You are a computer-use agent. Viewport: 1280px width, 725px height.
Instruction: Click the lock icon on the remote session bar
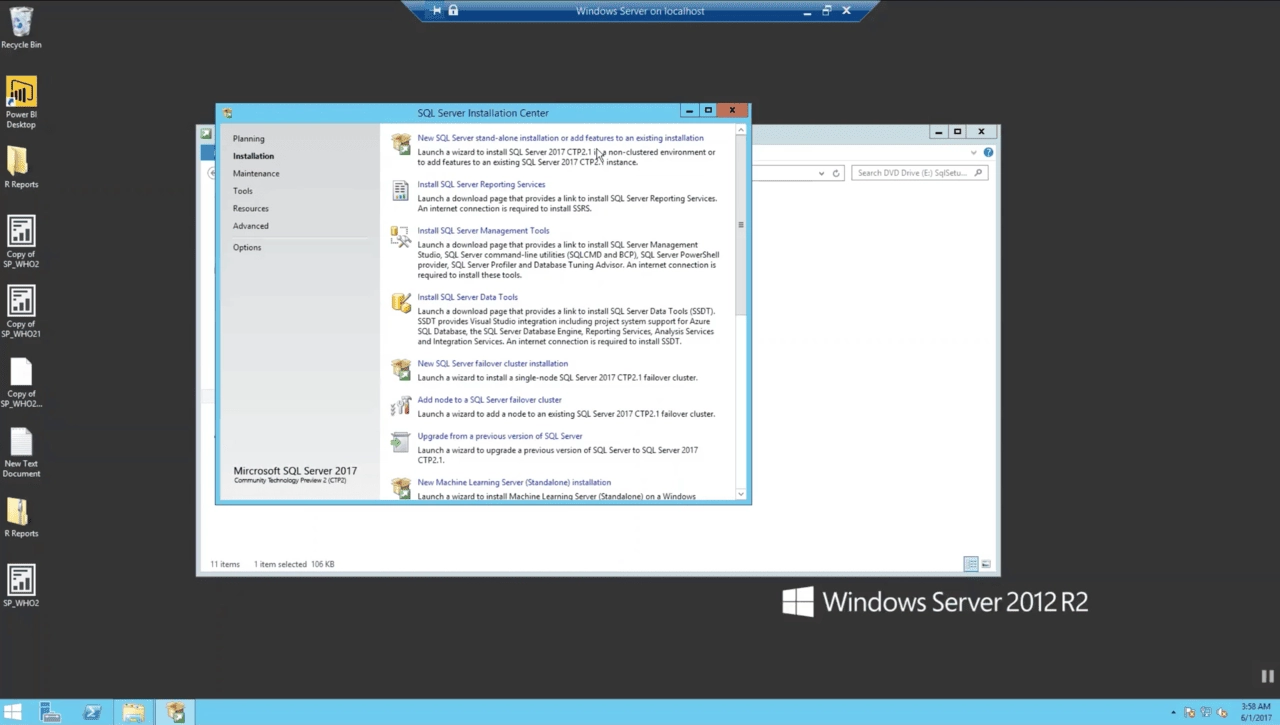tap(453, 11)
